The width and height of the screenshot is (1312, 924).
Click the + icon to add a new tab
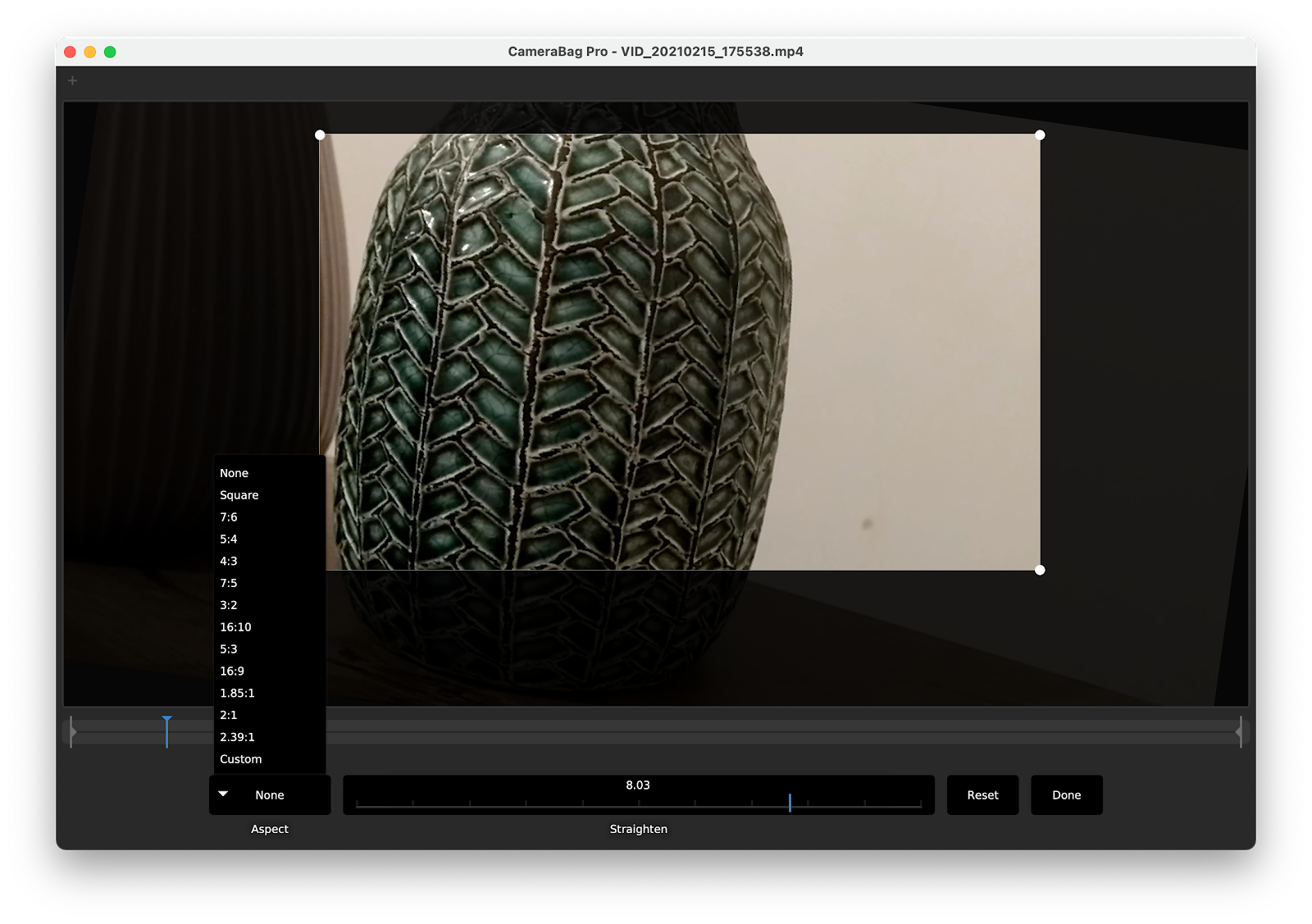tap(71, 80)
